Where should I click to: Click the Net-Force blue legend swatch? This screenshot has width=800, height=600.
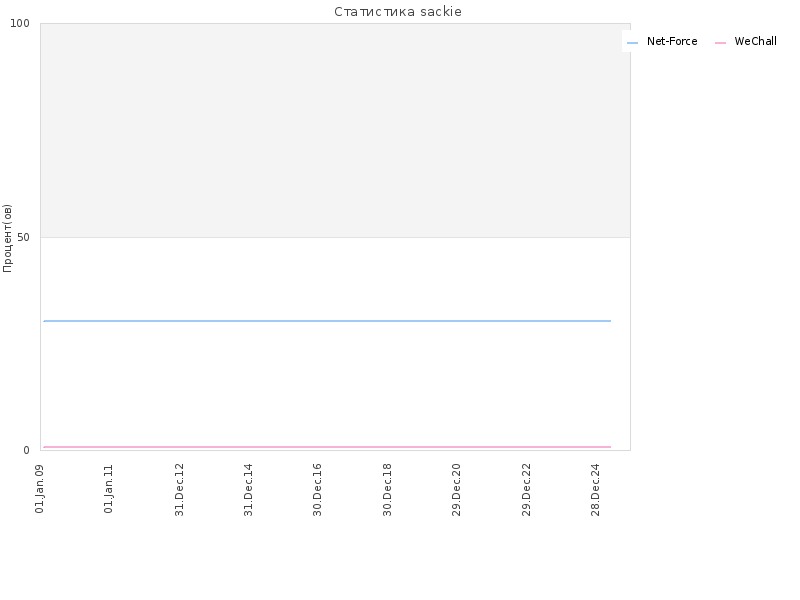point(632,43)
